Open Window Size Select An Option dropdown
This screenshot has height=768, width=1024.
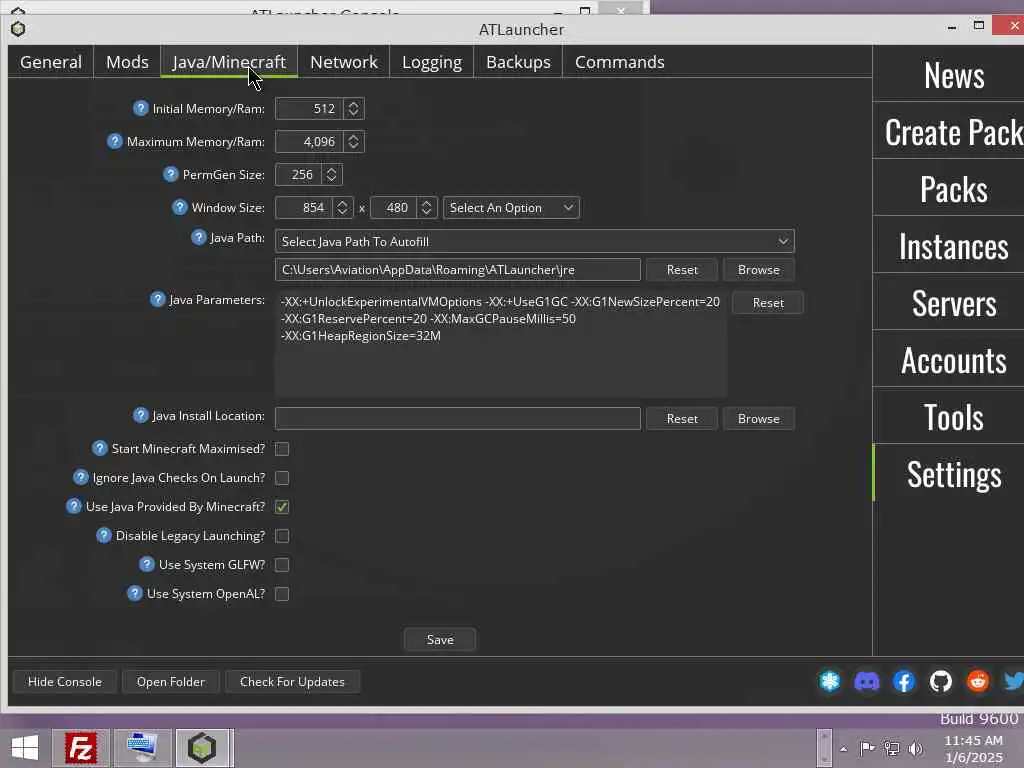coord(511,208)
